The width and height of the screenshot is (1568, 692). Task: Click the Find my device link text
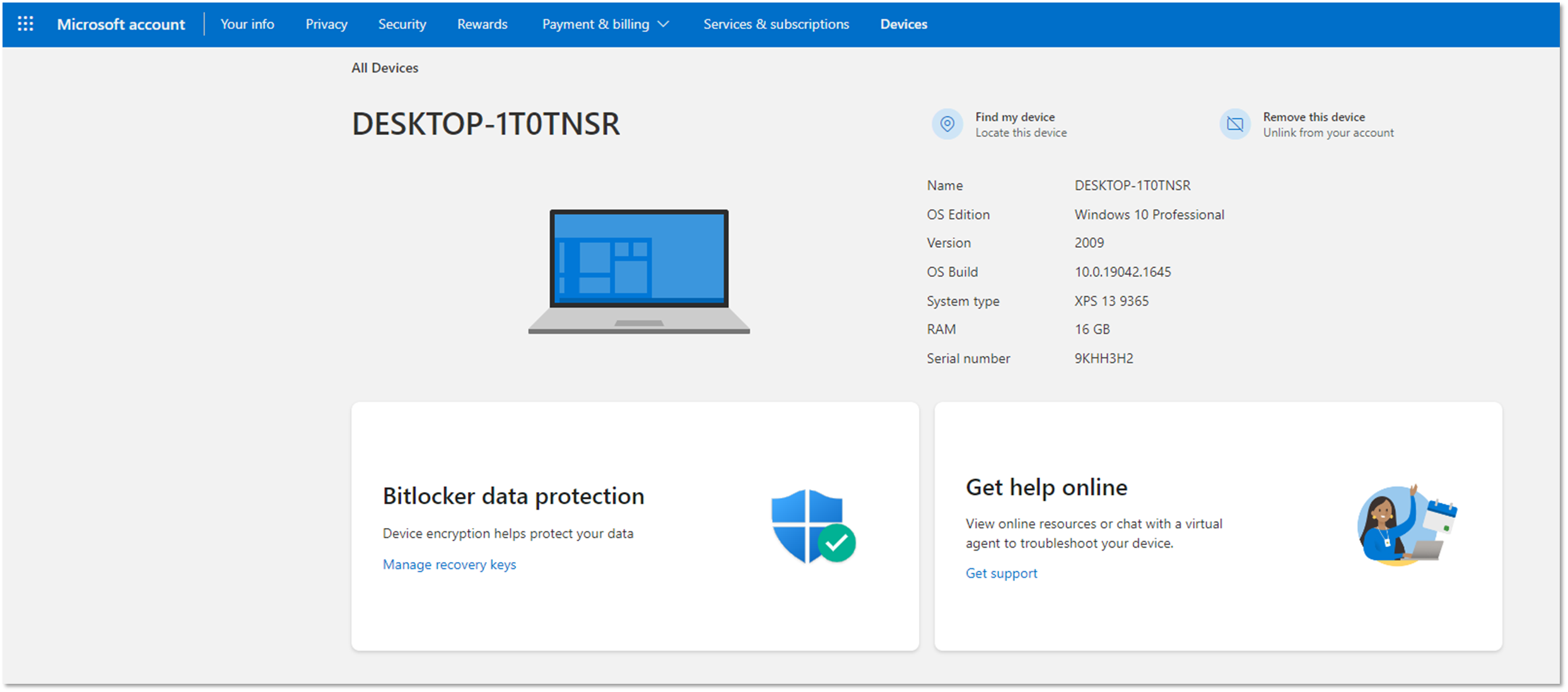(x=1015, y=117)
